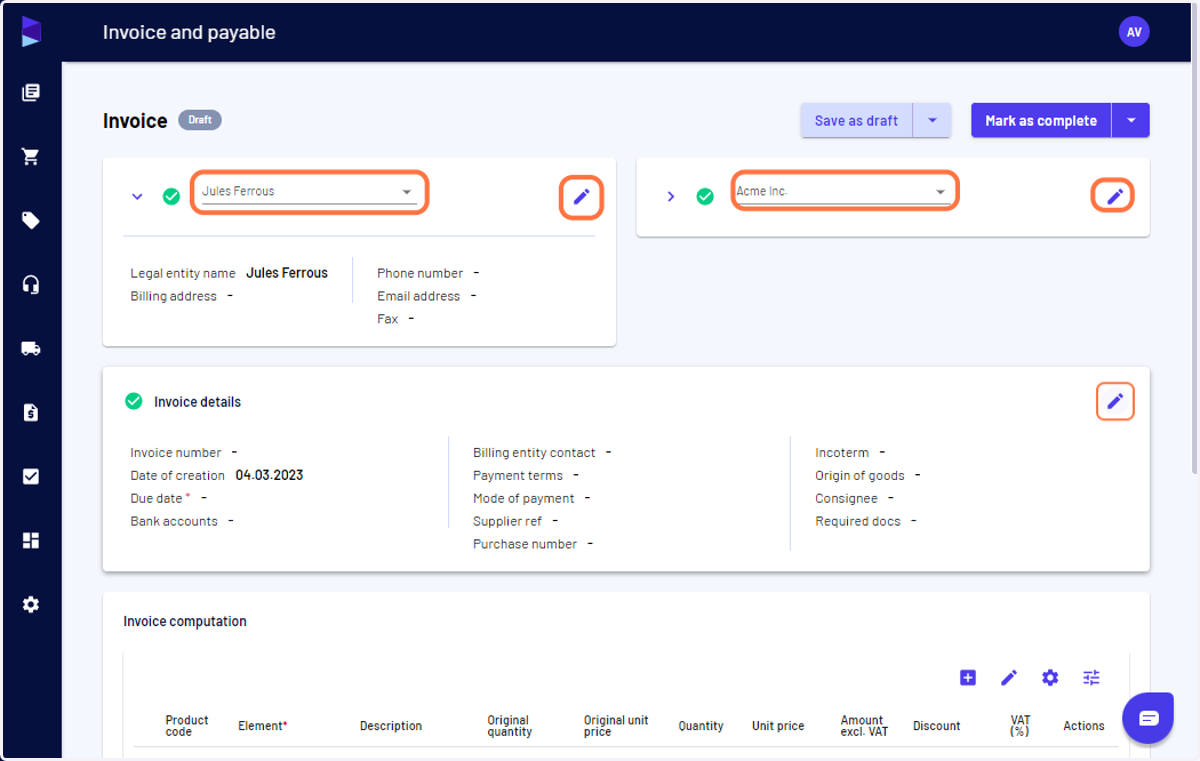Open the documents library sidebar icon
The height and width of the screenshot is (761, 1200).
31,93
